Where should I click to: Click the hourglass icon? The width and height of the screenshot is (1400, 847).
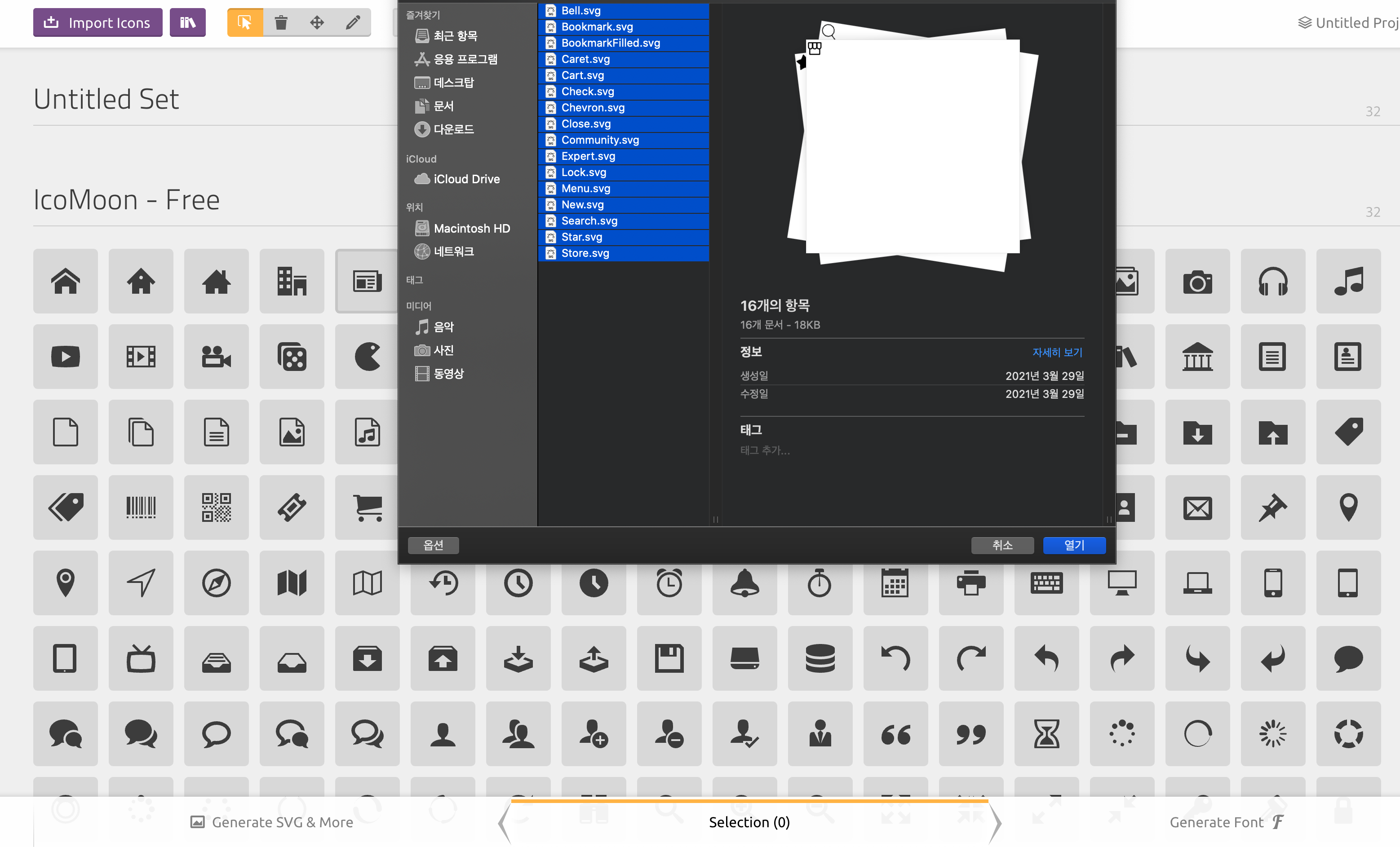[x=1046, y=734]
